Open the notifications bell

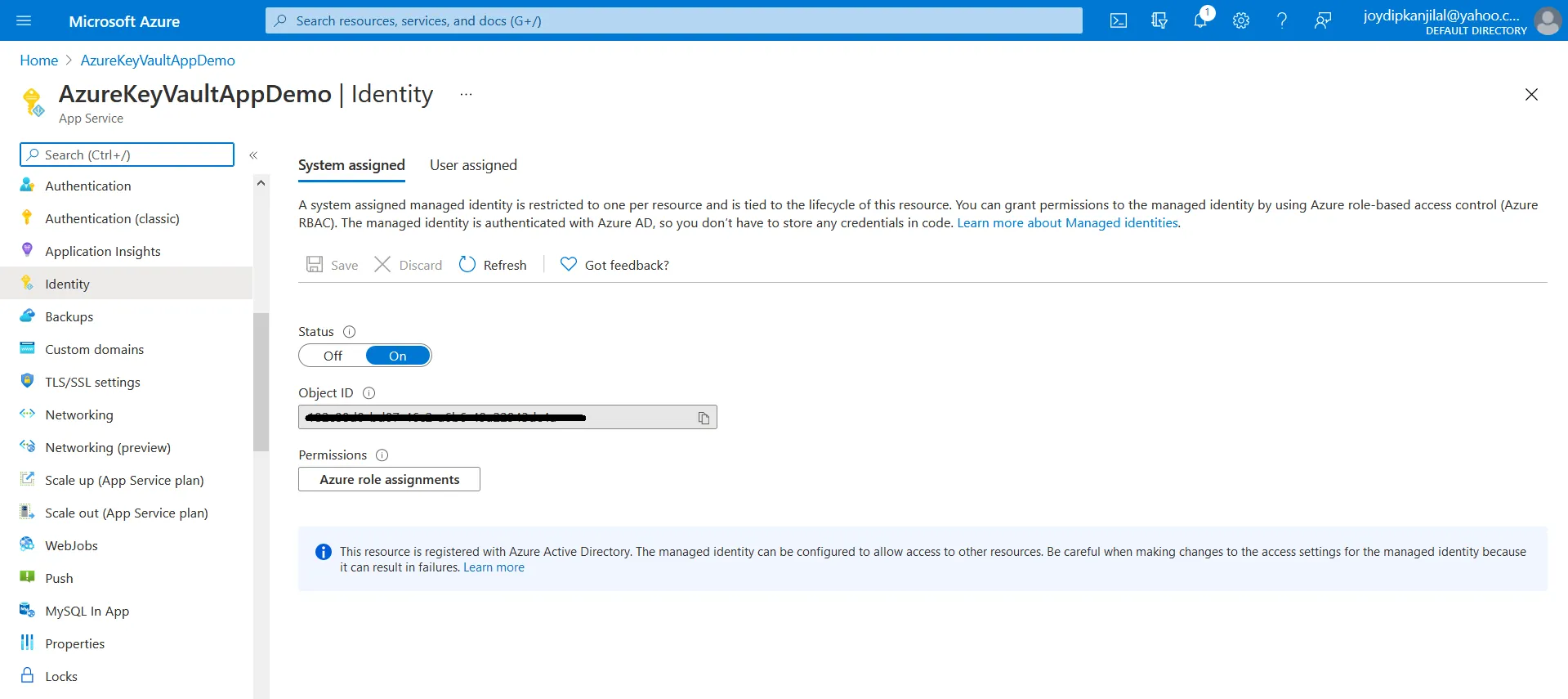click(1200, 20)
